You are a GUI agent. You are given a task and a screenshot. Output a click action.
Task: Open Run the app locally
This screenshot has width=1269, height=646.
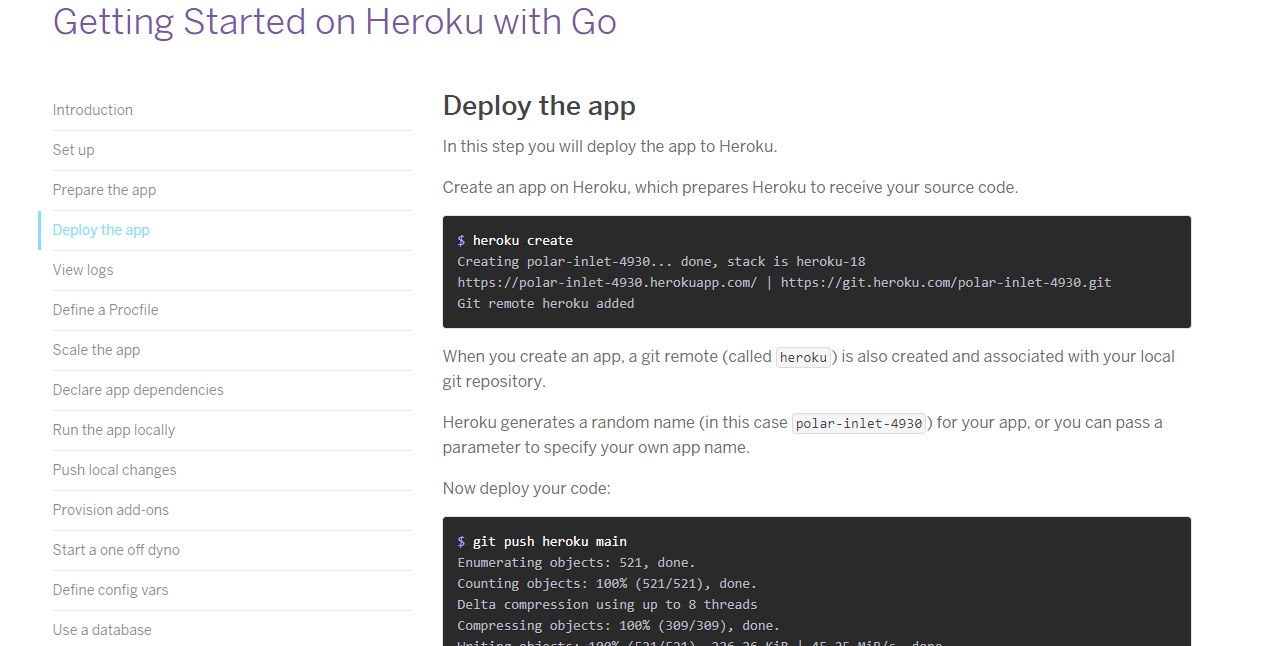[114, 430]
